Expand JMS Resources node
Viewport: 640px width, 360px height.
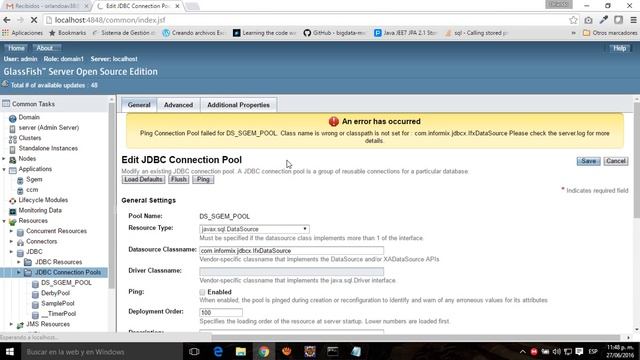pyautogui.click(x=11, y=324)
